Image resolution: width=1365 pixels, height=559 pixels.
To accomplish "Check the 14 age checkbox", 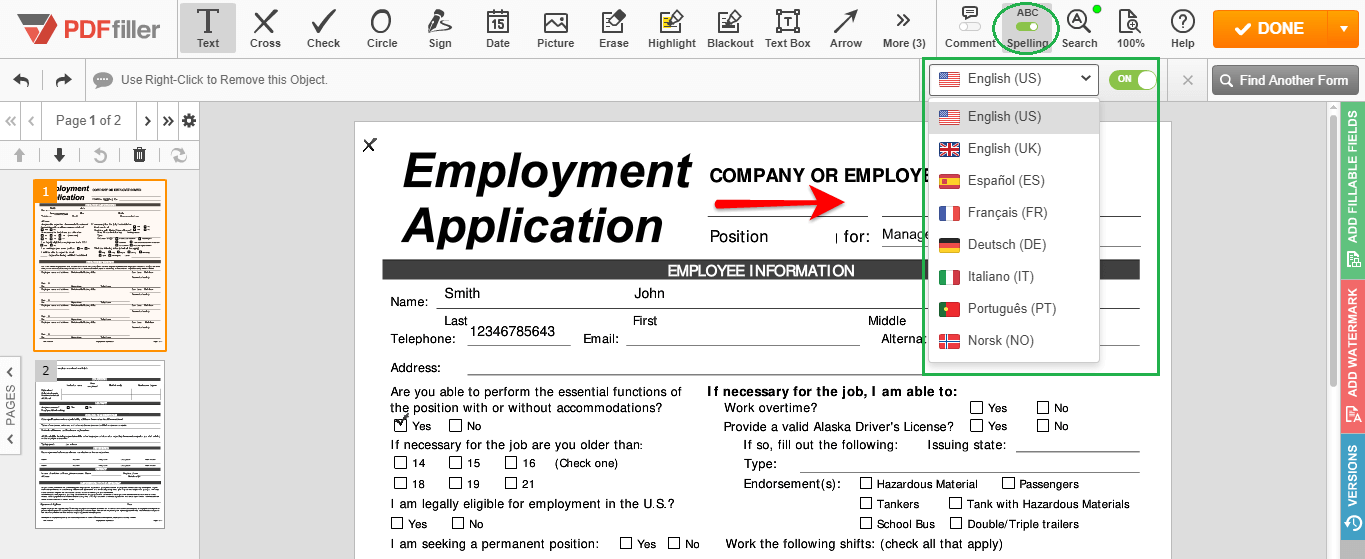I will [x=400, y=463].
